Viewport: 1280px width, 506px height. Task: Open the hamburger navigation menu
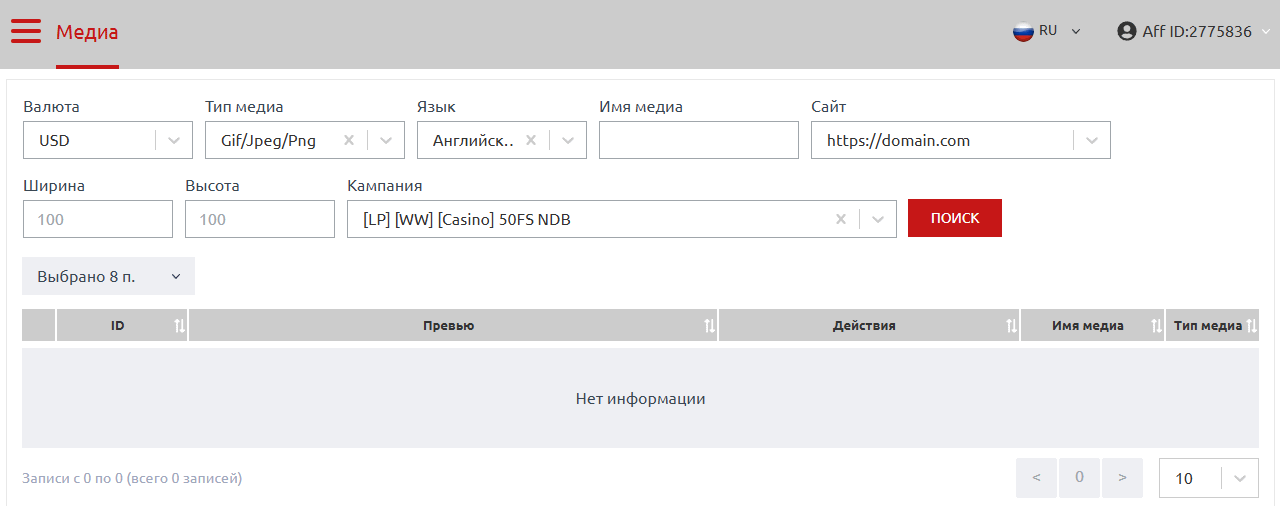[26, 31]
